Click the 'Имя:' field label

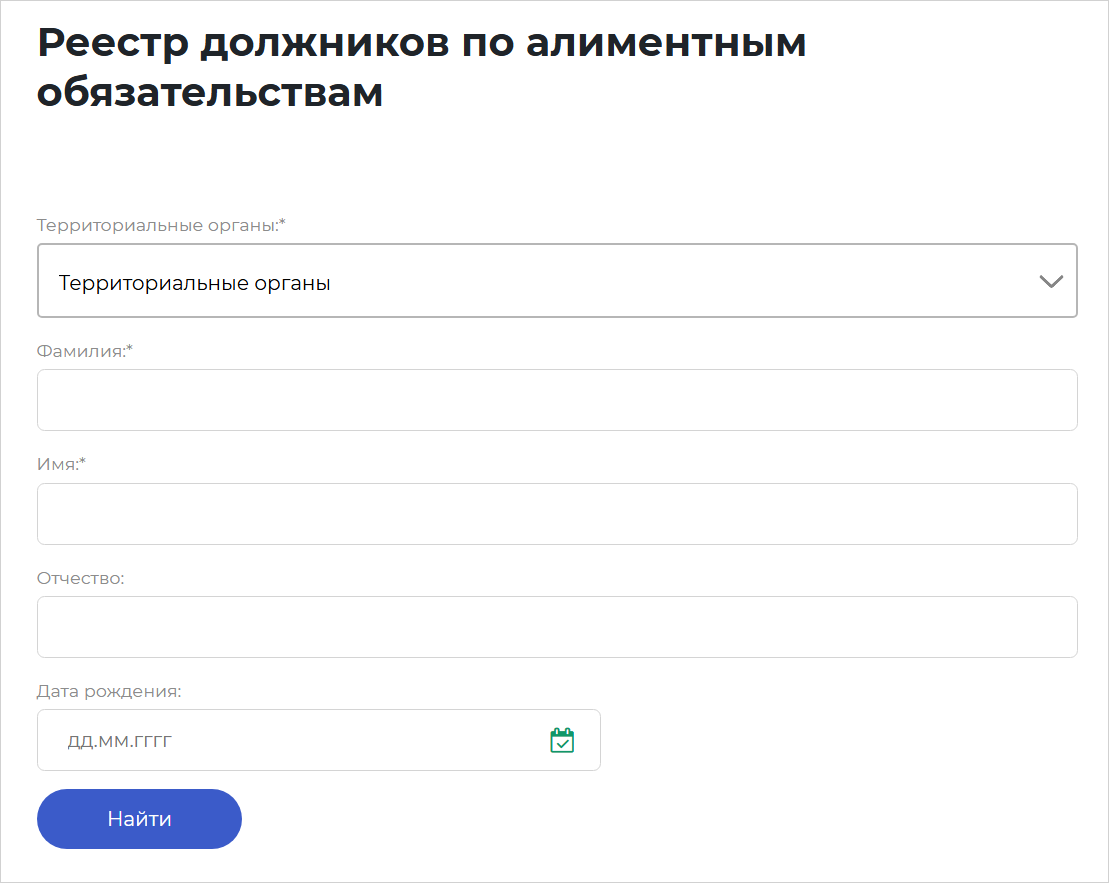[x=57, y=464]
